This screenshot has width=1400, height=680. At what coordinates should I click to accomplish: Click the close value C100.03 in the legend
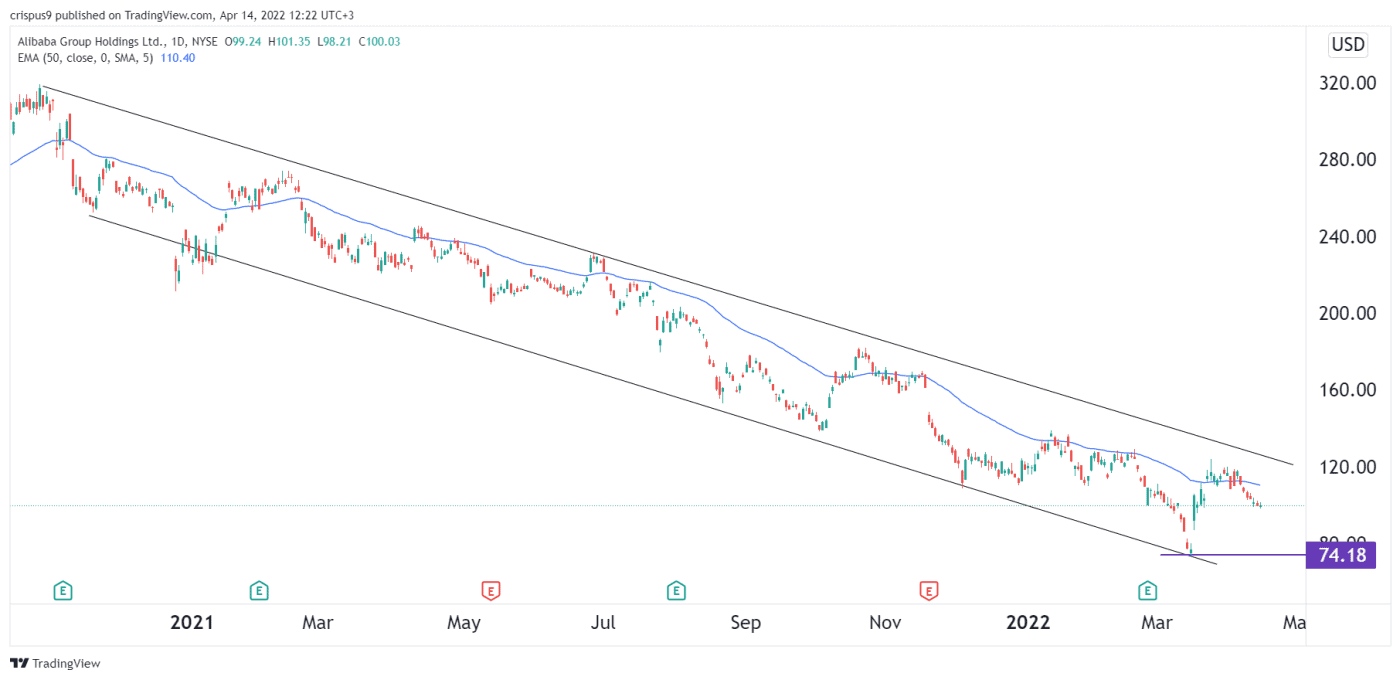point(381,42)
